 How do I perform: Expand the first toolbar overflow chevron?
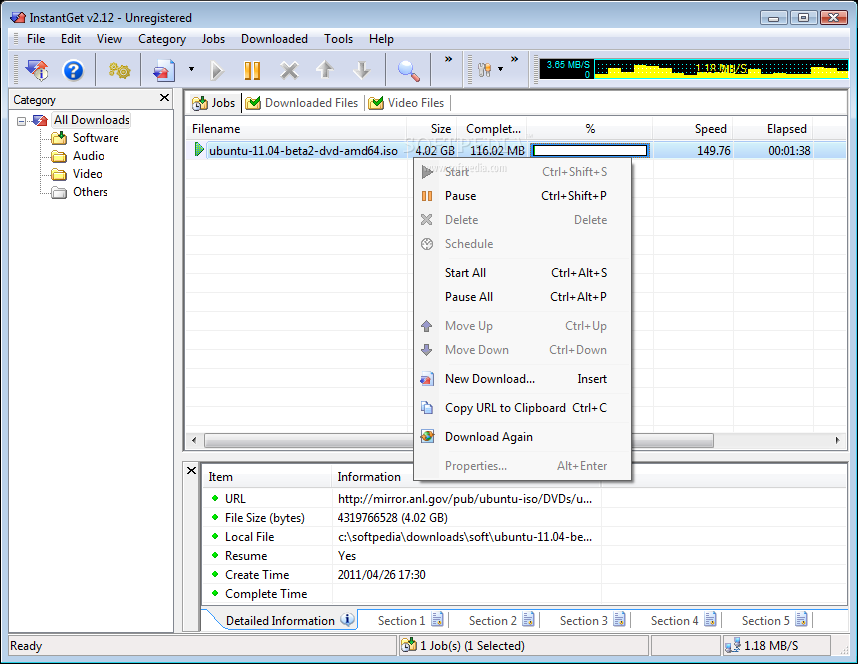coord(448,59)
